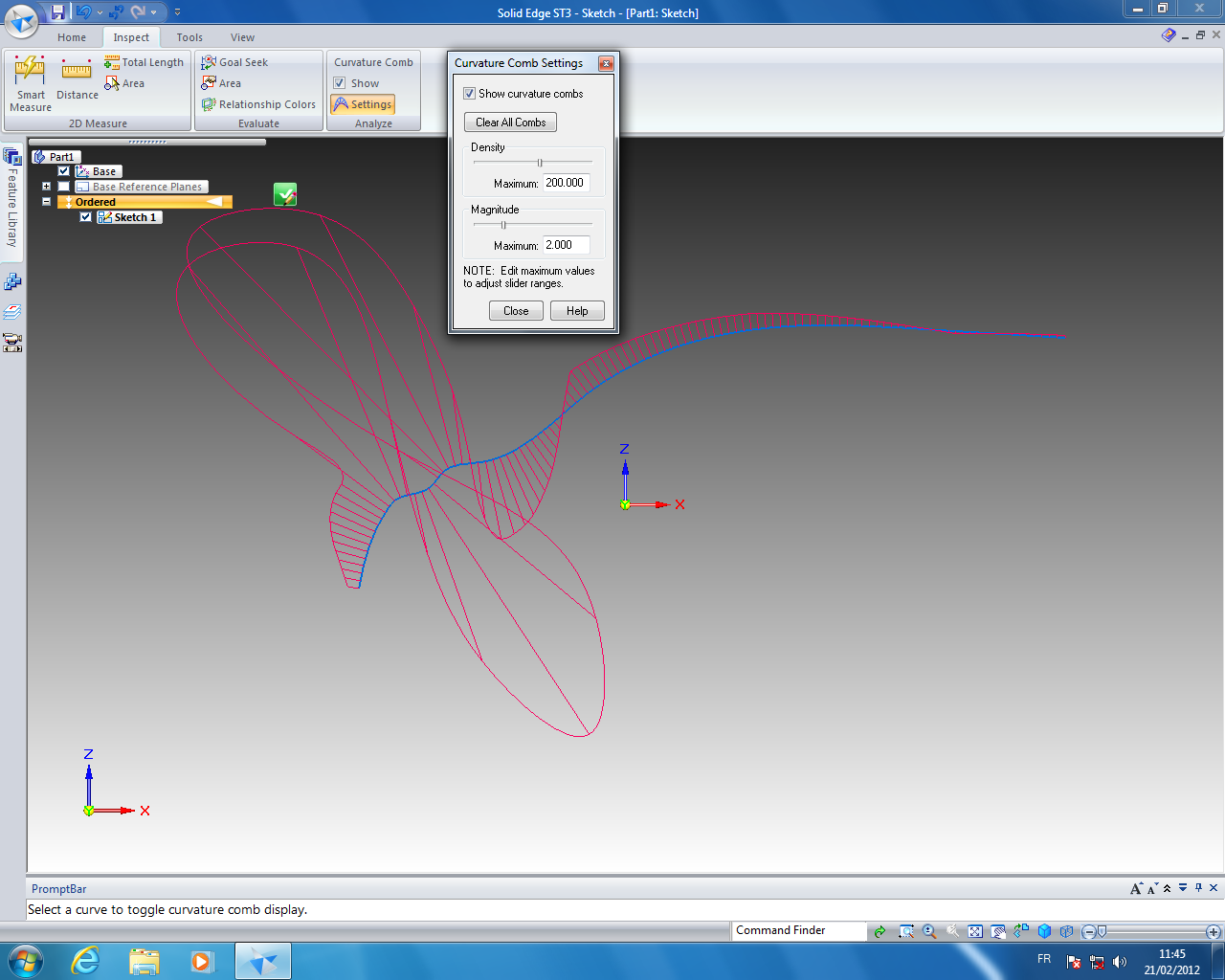The height and width of the screenshot is (980, 1225).
Task: Click the layers pane icon on left sidebar
Action: click(x=12, y=312)
